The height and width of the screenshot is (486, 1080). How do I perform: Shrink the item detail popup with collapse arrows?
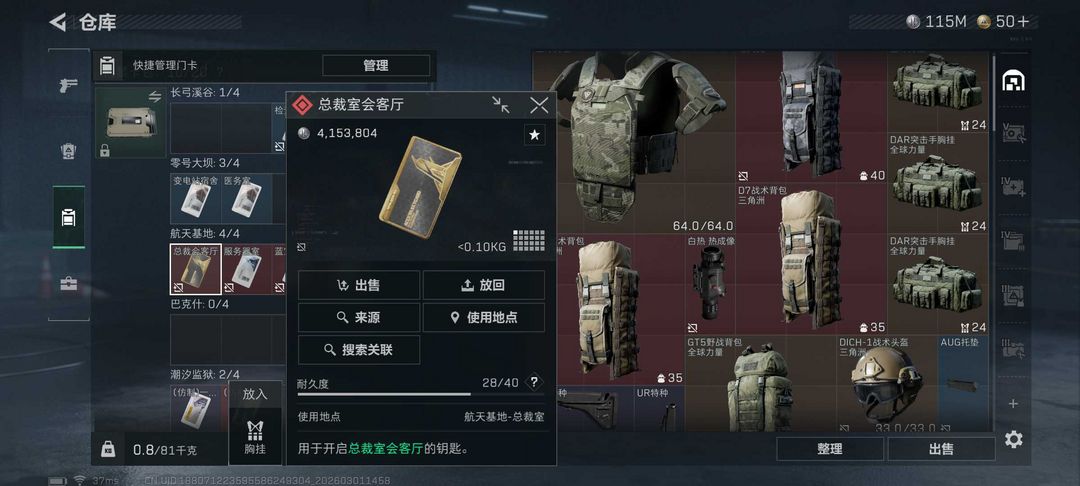pos(501,105)
